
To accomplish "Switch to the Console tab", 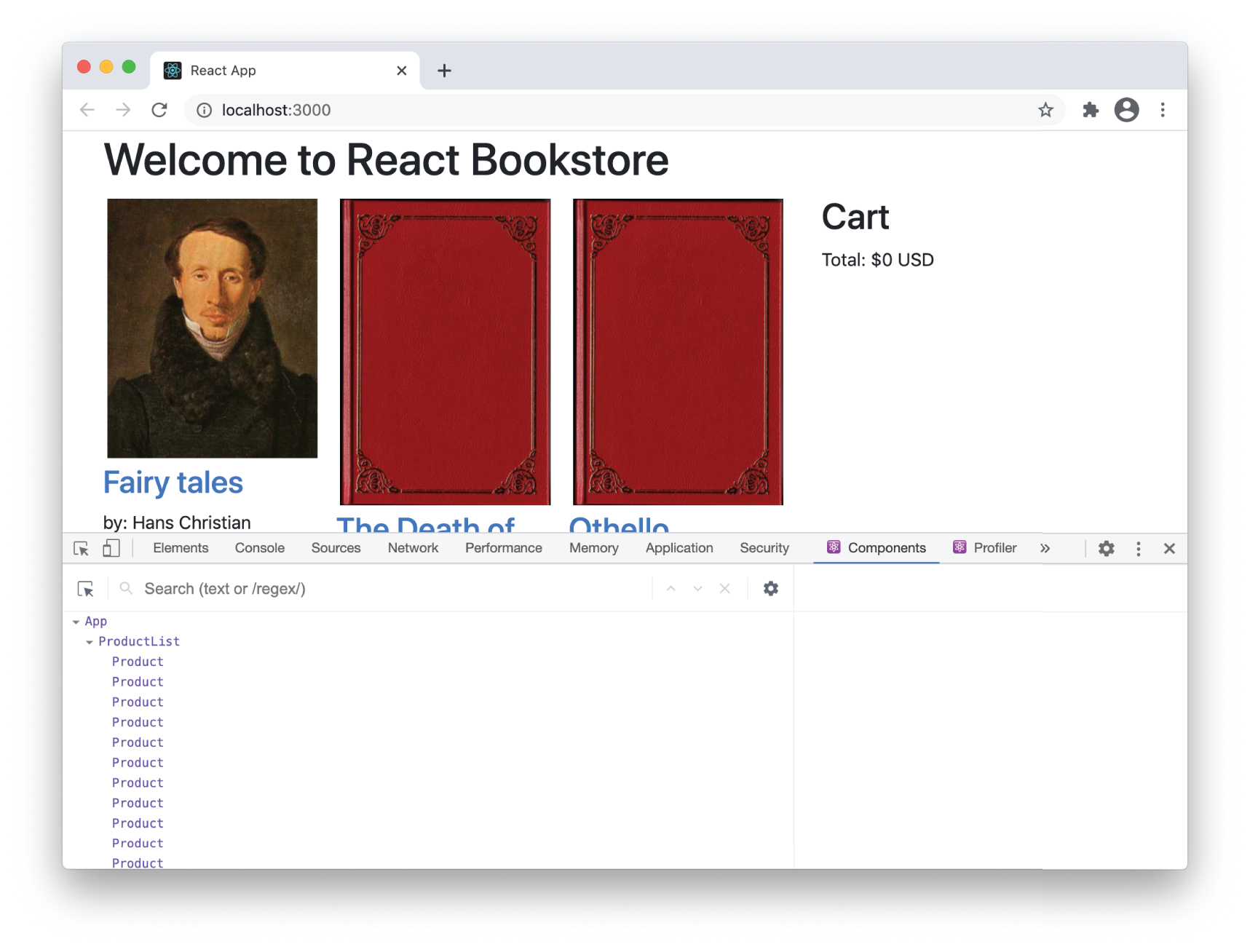I will [x=258, y=548].
